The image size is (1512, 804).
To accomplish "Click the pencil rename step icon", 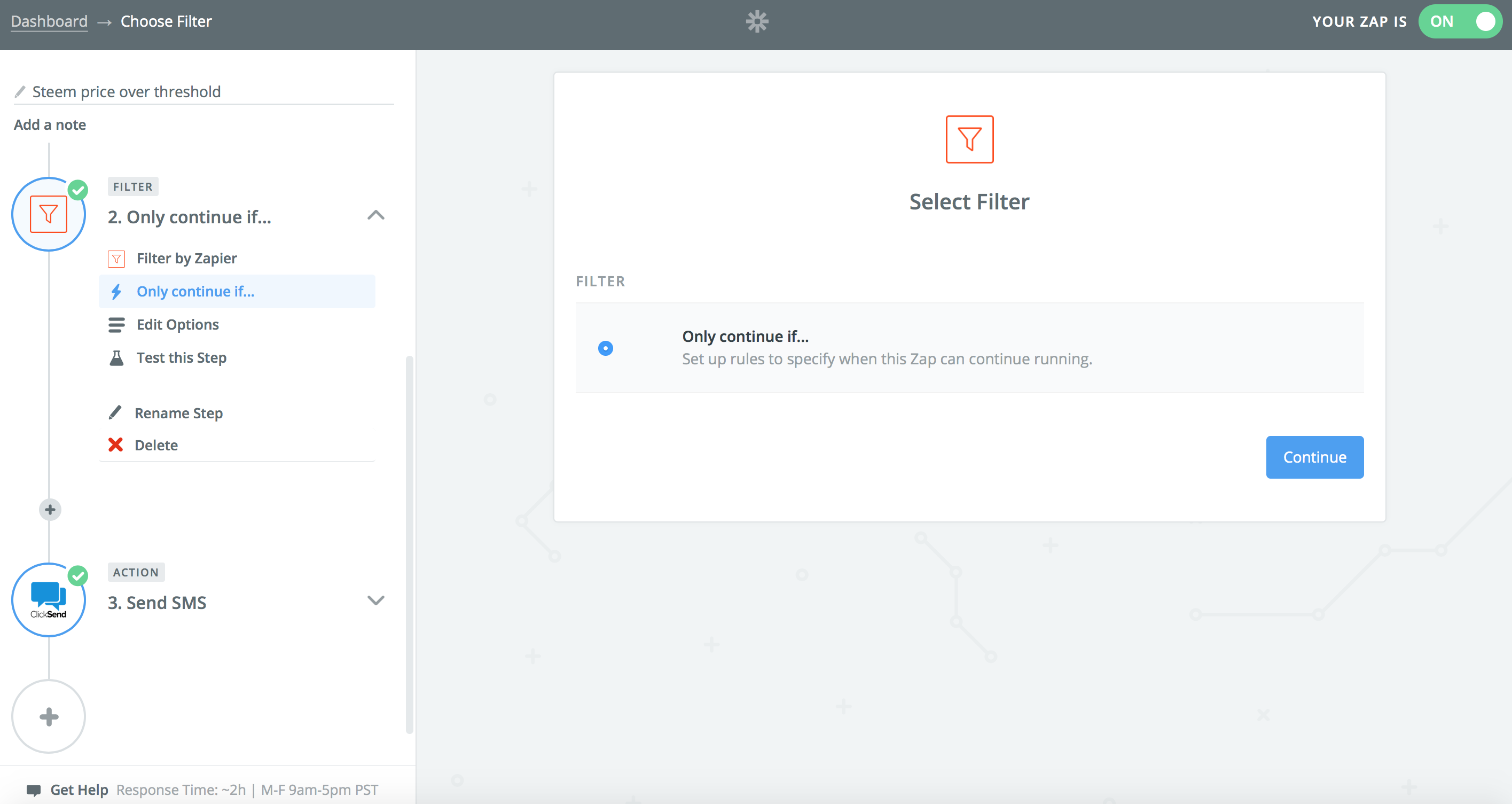I will (x=115, y=412).
